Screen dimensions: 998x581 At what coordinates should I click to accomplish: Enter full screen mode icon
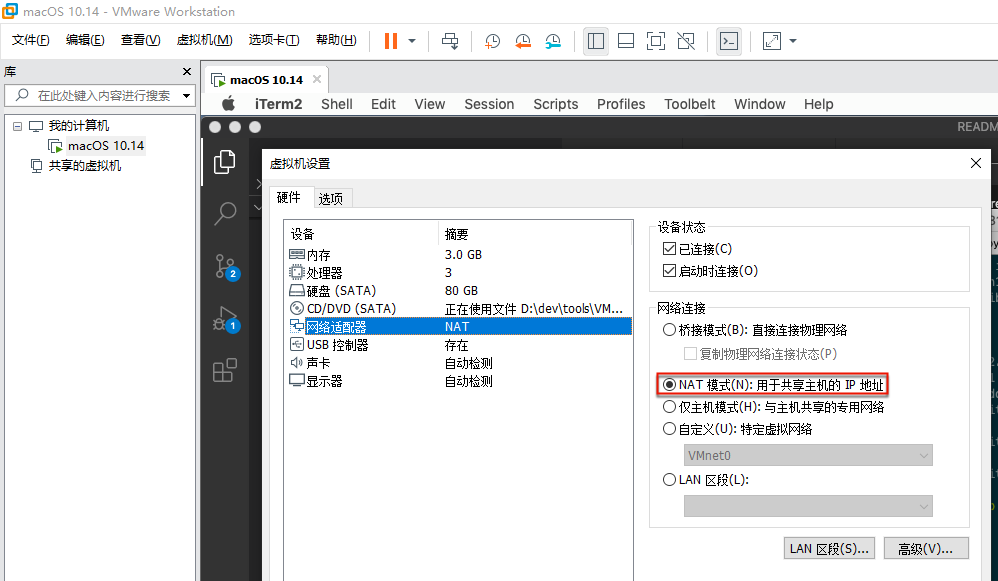(656, 41)
